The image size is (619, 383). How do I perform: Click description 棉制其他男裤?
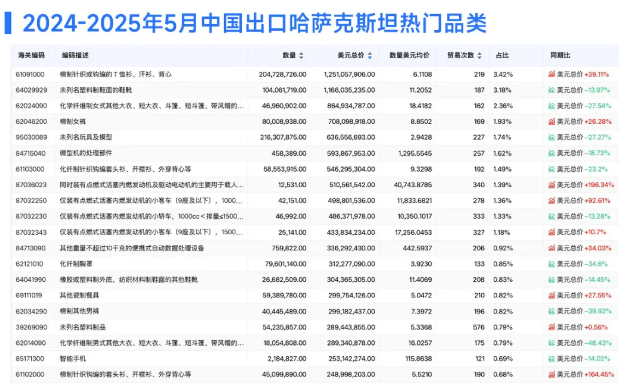click(x=79, y=311)
